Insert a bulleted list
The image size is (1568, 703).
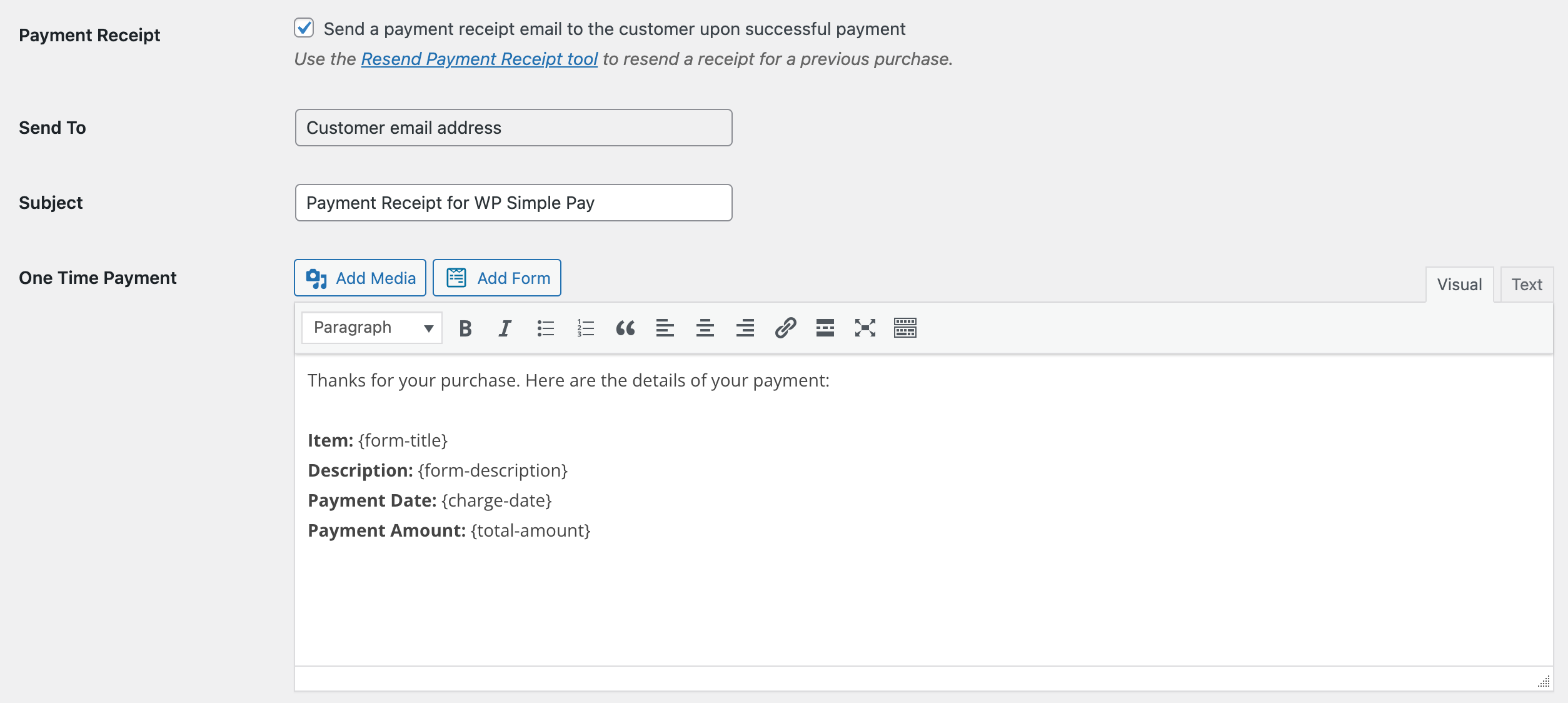(x=545, y=328)
